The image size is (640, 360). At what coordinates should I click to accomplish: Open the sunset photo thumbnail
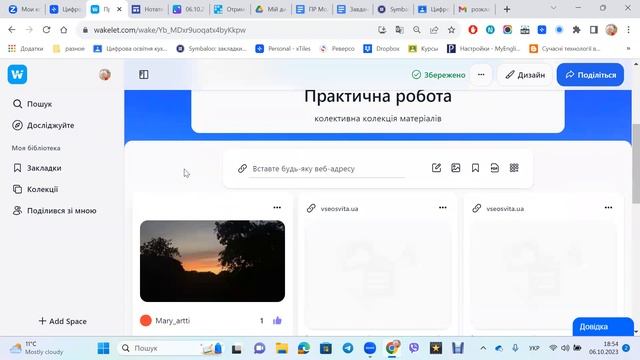coord(213,261)
